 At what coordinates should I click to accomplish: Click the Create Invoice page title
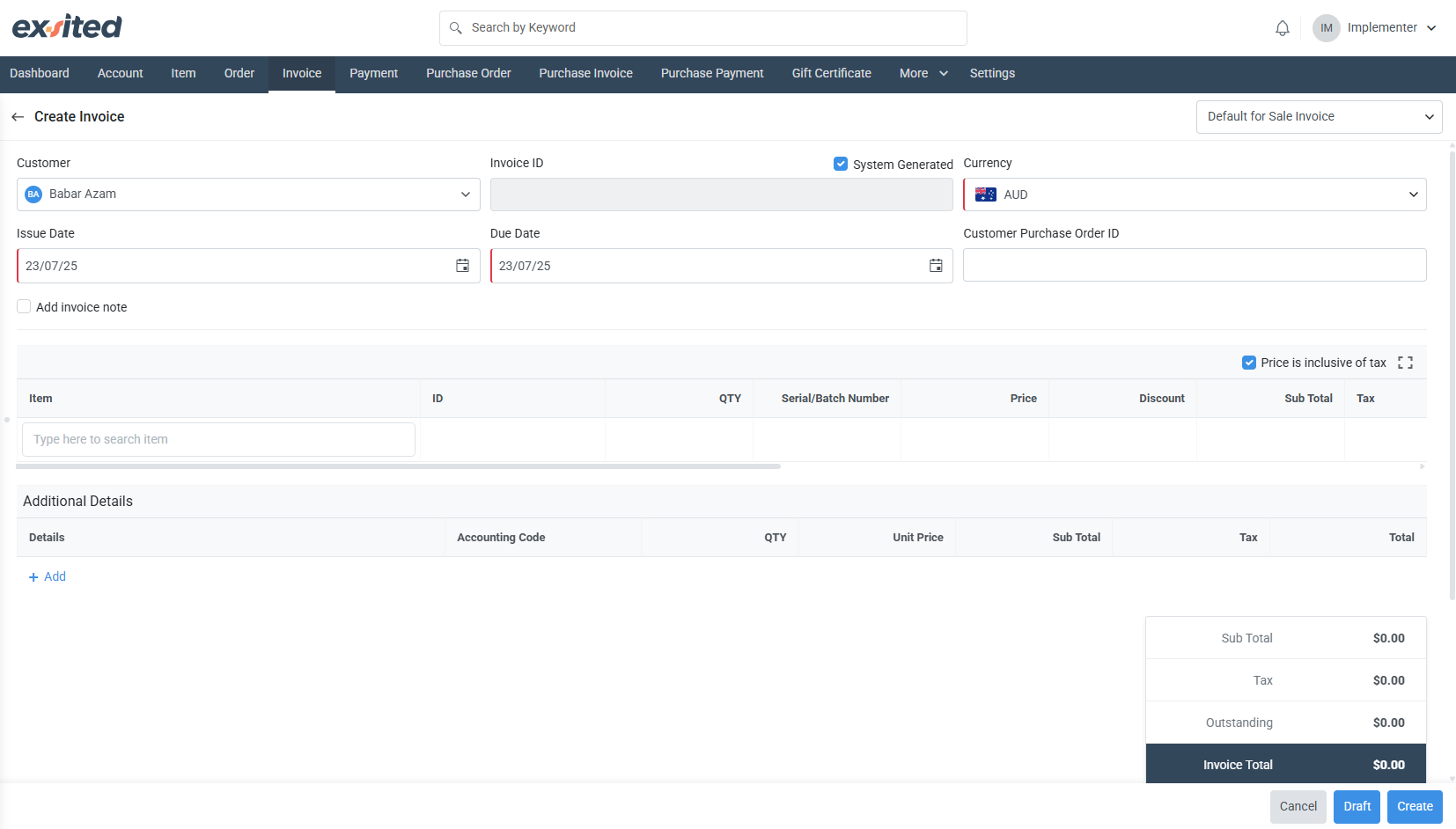[79, 117]
